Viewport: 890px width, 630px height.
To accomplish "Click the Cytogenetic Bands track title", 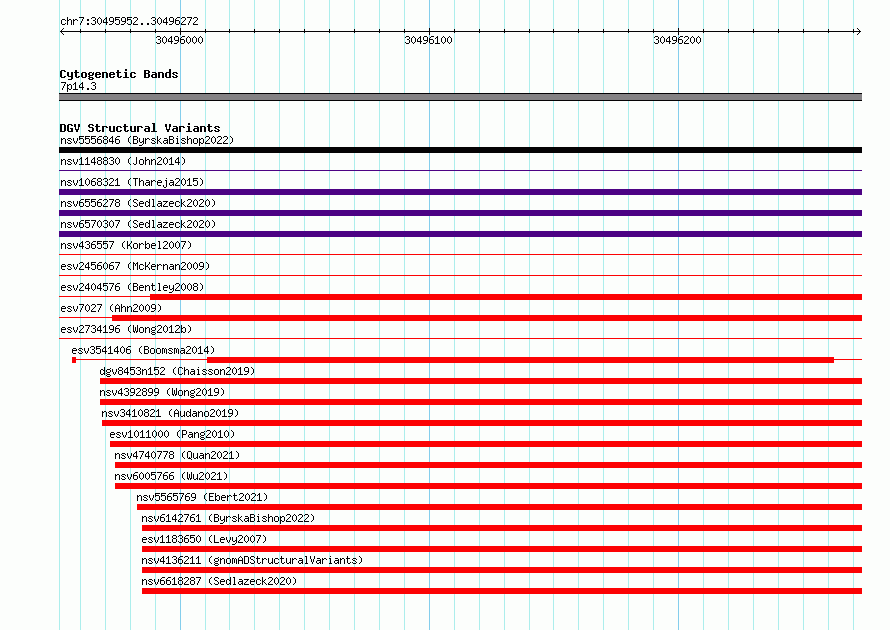I will tap(119, 74).
